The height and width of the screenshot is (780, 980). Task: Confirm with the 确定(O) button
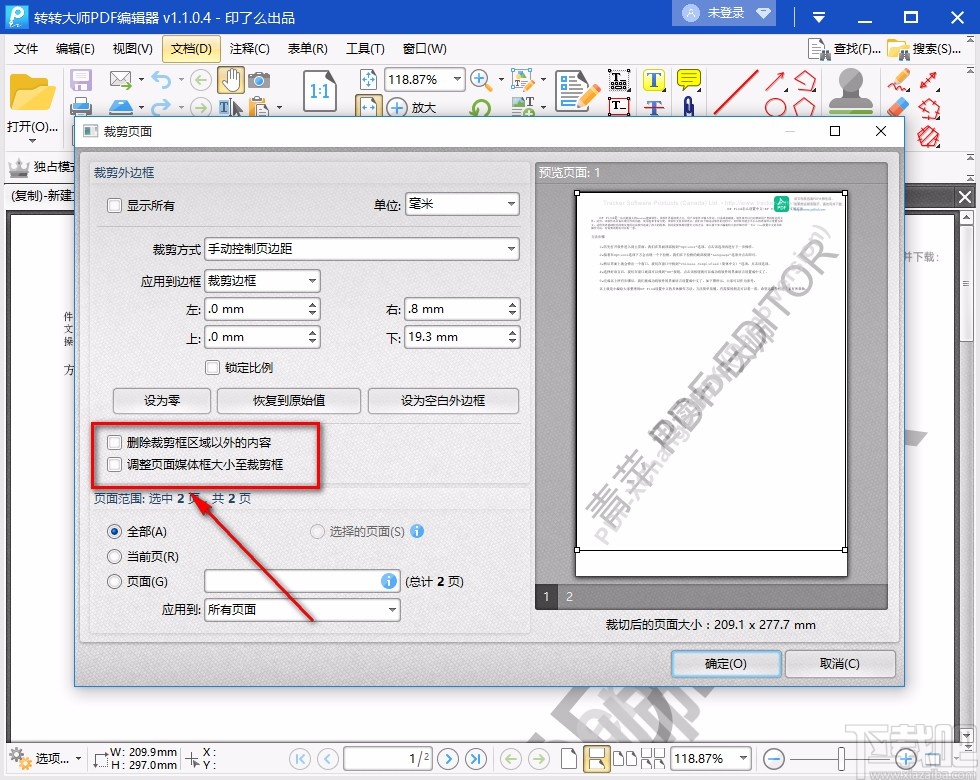726,664
